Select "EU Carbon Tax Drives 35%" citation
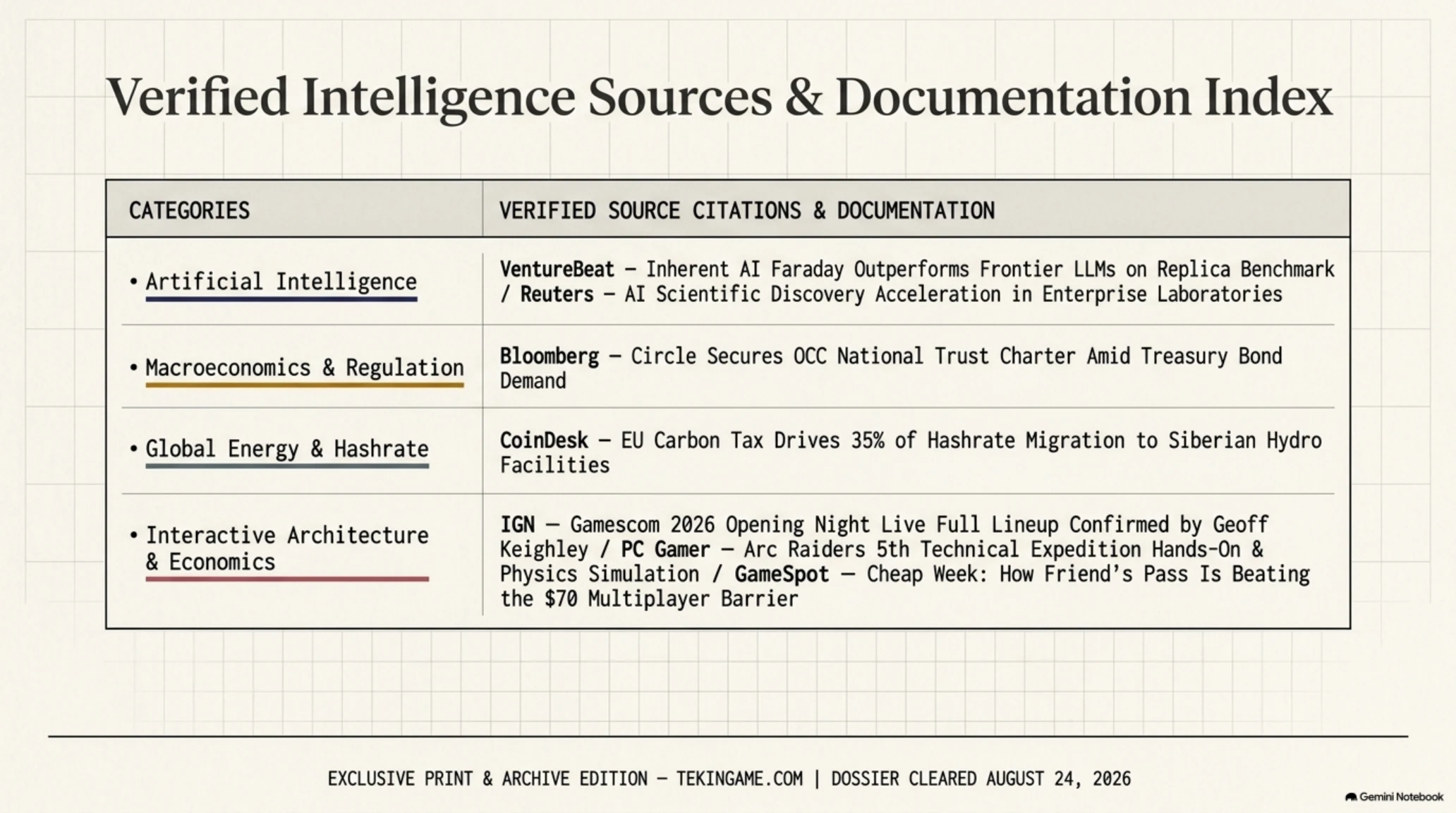The width and height of the screenshot is (1456, 813). point(753,440)
